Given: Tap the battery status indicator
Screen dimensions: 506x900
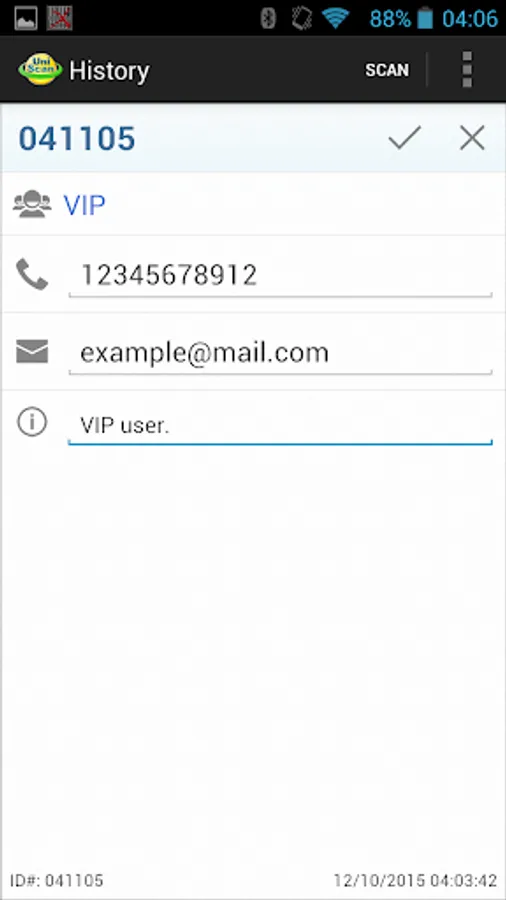Looking at the screenshot, I should point(425,18).
